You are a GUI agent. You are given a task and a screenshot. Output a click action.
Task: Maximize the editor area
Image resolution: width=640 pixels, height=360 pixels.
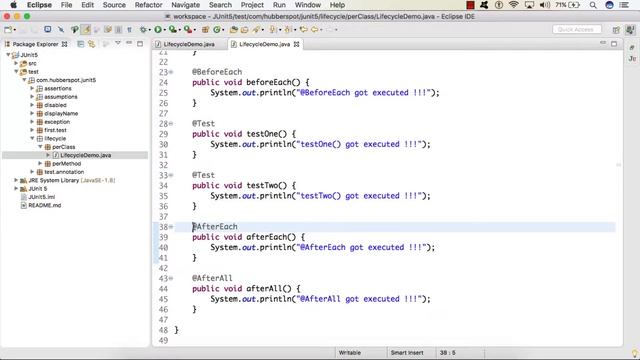click(x=614, y=43)
